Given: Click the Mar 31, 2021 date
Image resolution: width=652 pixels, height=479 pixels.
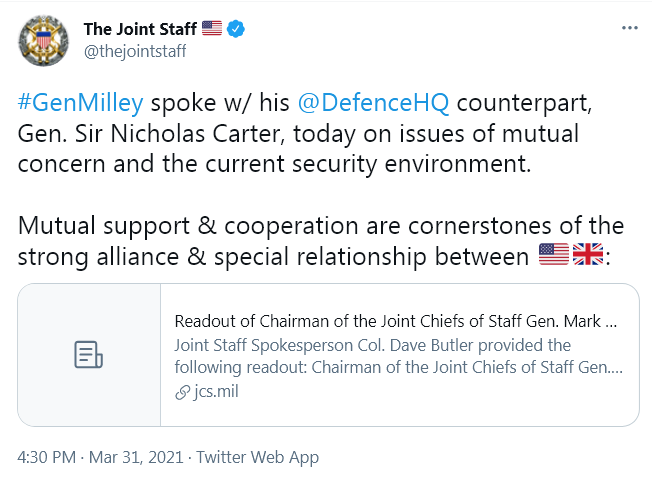Looking at the screenshot, I should point(136,457).
